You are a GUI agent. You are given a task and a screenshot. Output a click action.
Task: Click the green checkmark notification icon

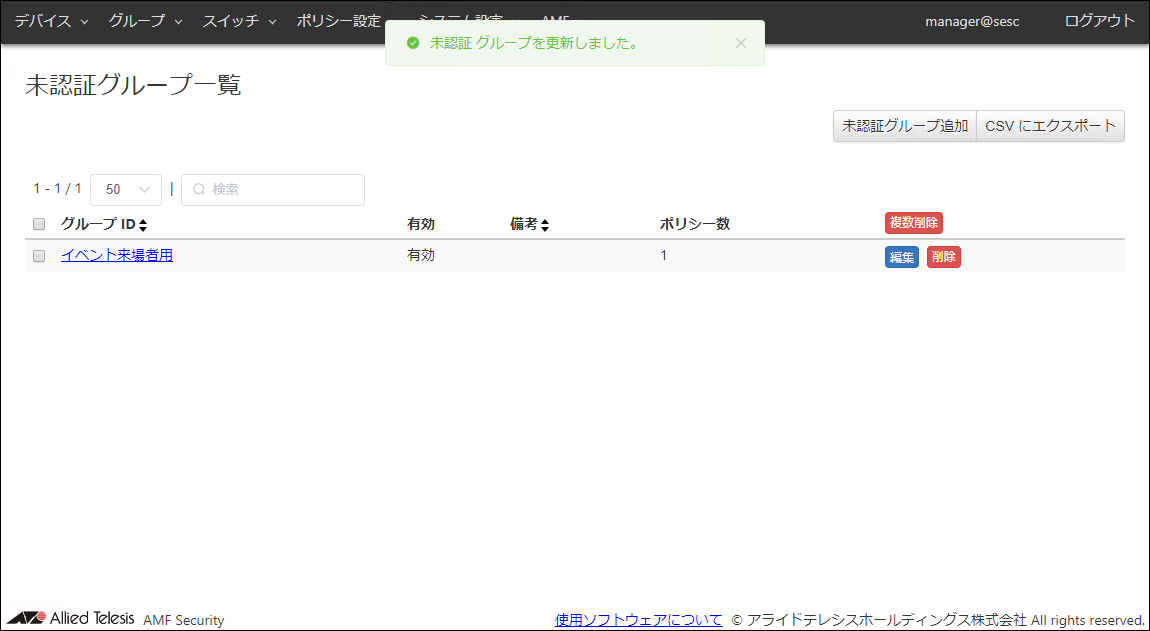click(x=412, y=43)
